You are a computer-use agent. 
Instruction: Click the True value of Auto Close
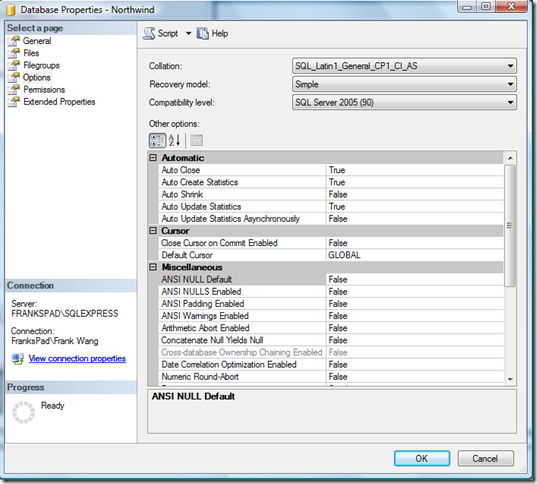[337, 170]
